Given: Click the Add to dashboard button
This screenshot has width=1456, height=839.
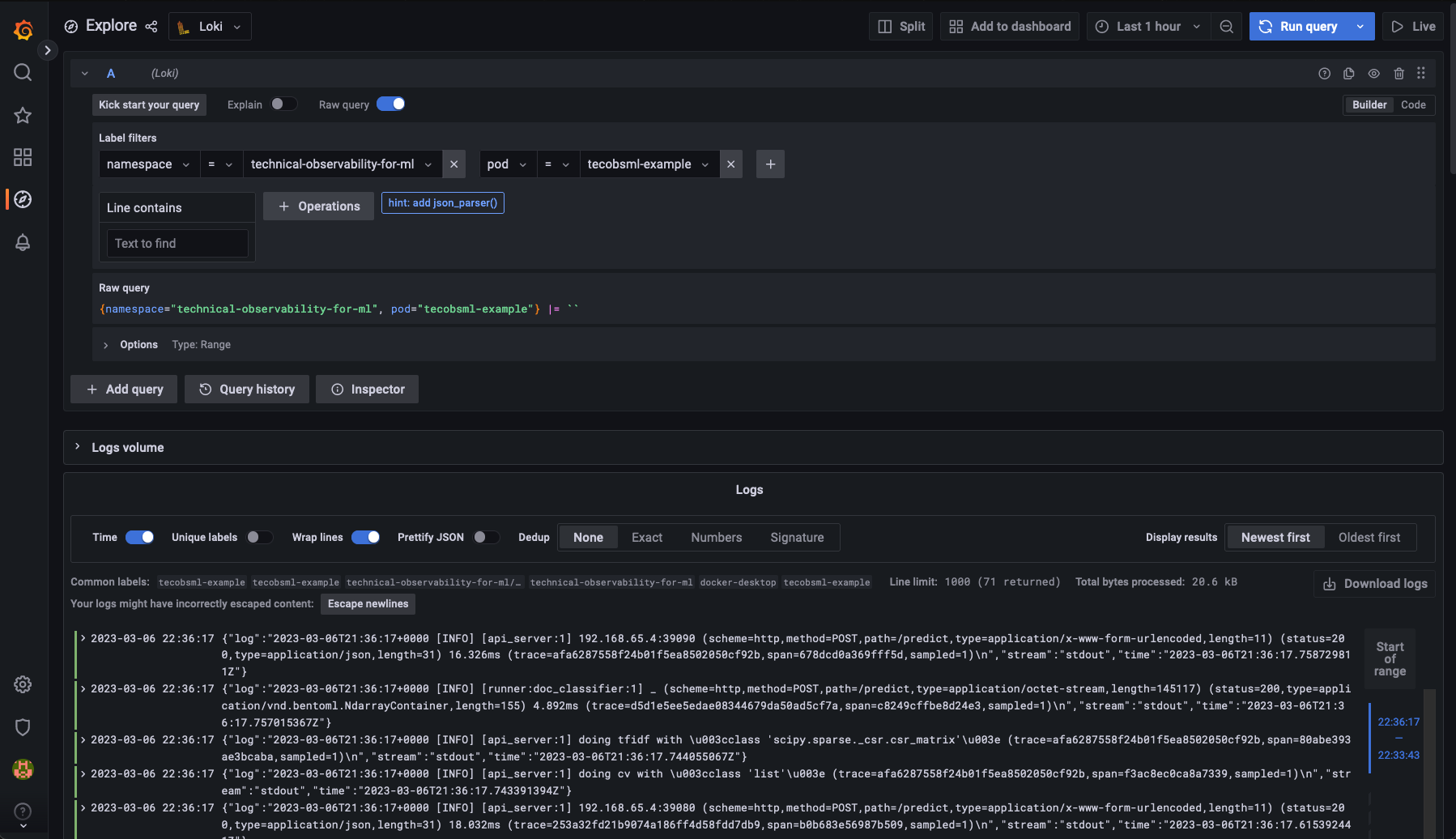Looking at the screenshot, I should [1010, 27].
